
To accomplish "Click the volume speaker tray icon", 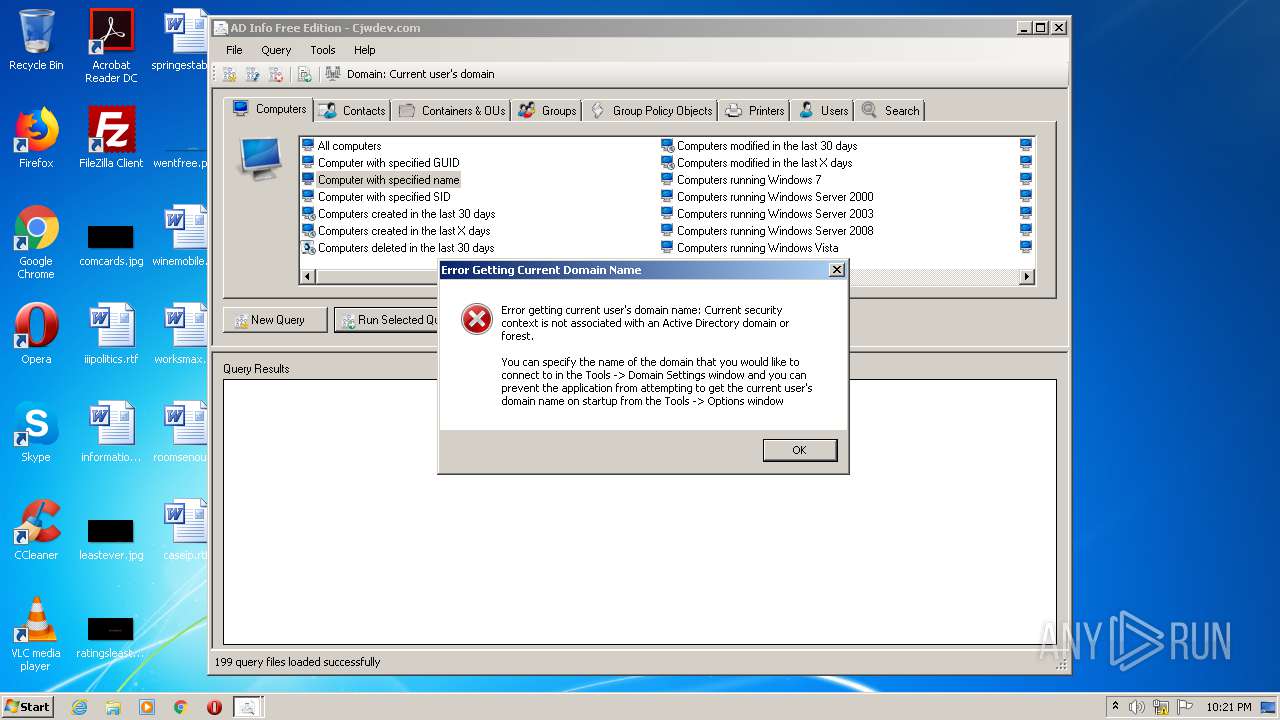I will pyautogui.click(x=1137, y=707).
